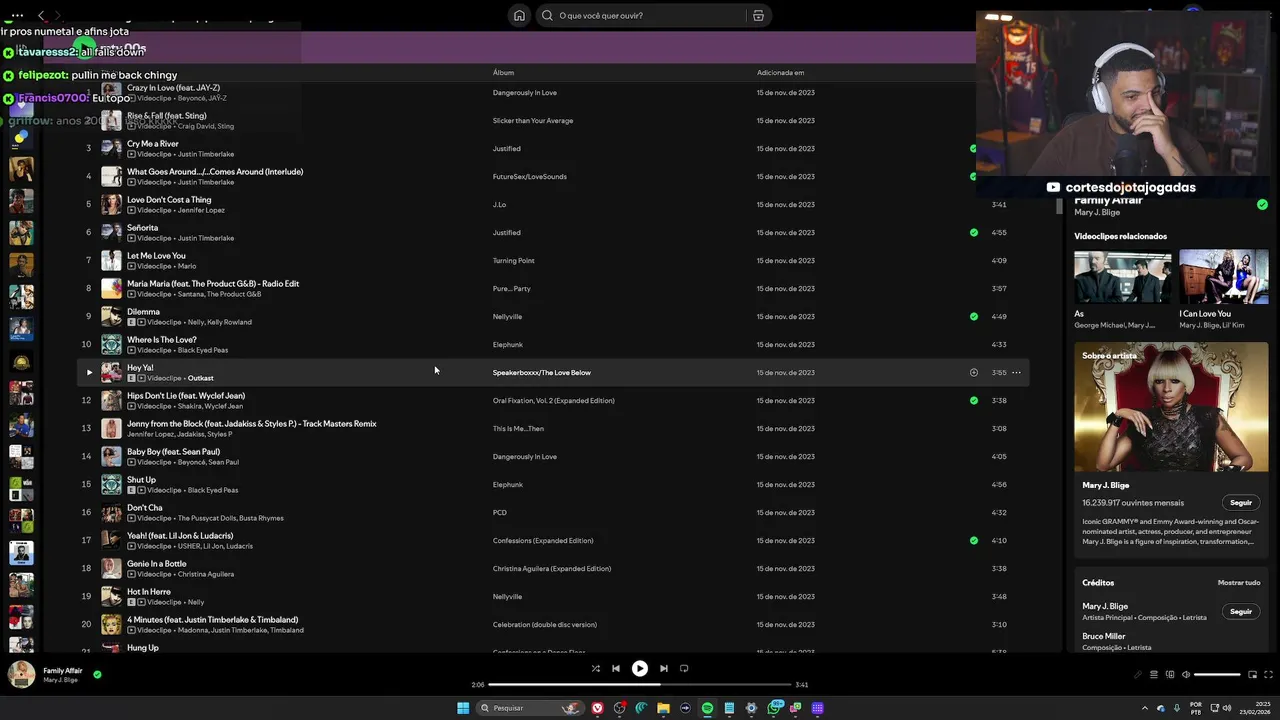This screenshot has width=1280, height=720.
Task: Select track 'Don't Cha'
Action: click(145, 507)
